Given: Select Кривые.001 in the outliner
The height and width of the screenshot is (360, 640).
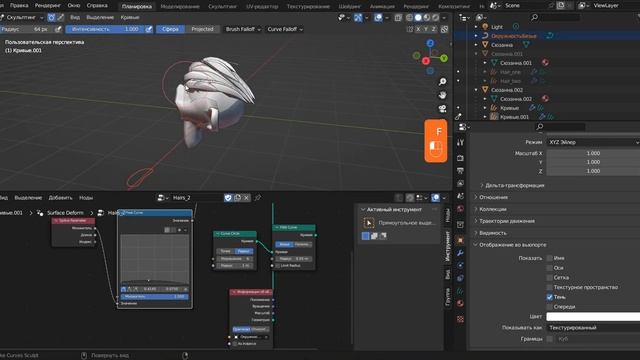Looking at the screenshot, I should (x=514, y=117).
